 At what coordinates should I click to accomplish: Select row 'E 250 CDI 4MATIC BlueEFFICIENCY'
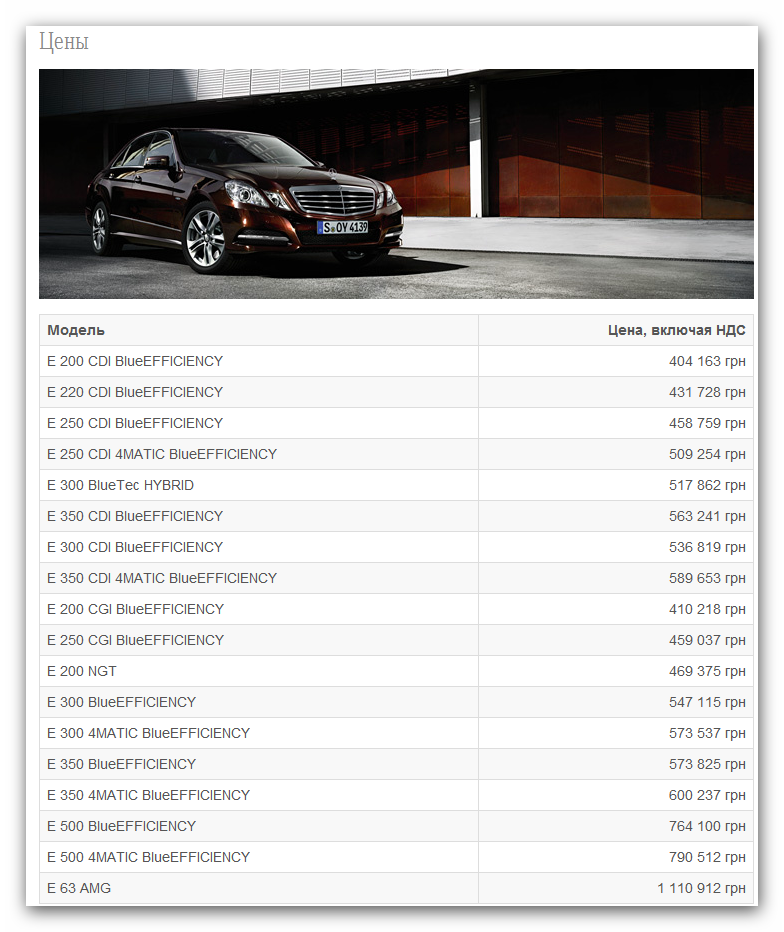pos(396,454)
